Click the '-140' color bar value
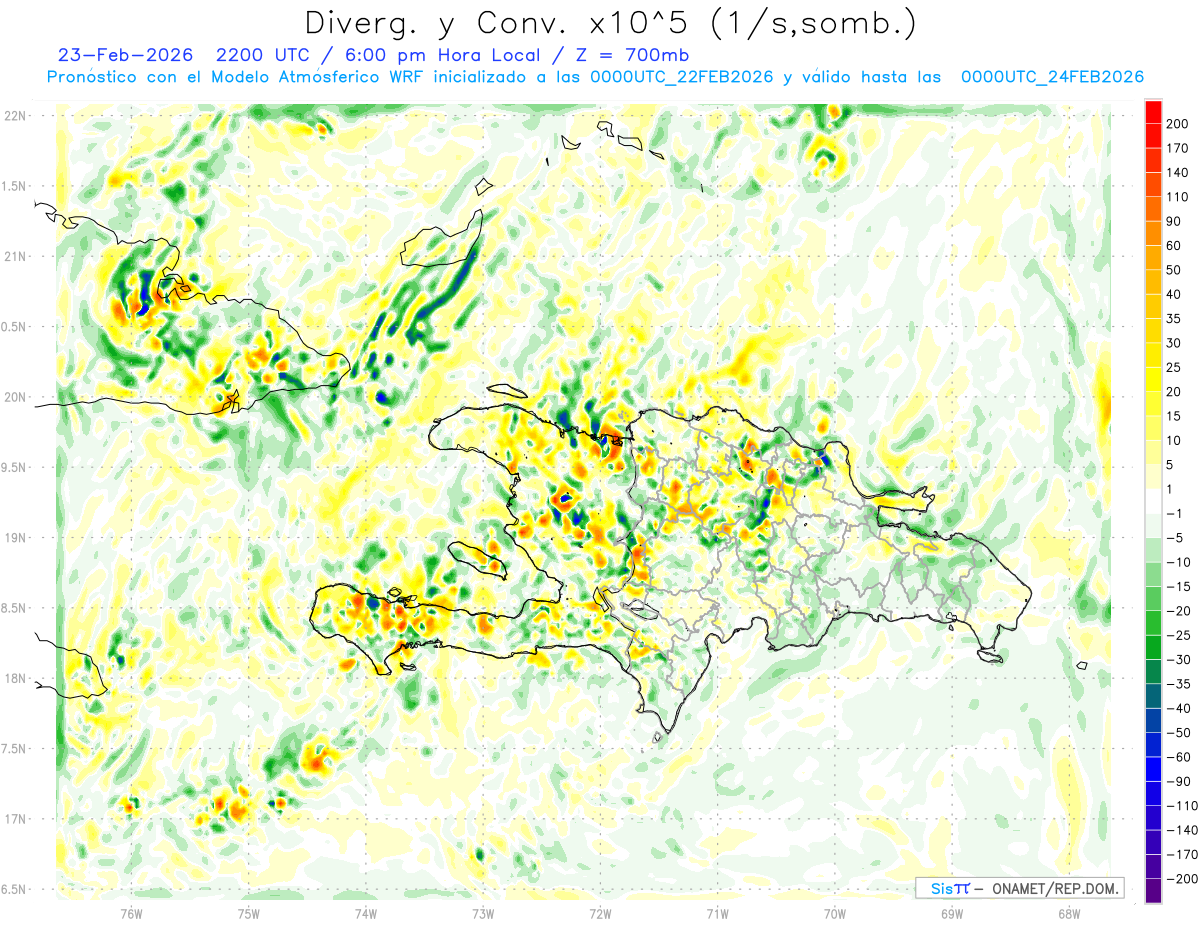The width and height of the screenshot is (1200, 927). coord(1181,830)
